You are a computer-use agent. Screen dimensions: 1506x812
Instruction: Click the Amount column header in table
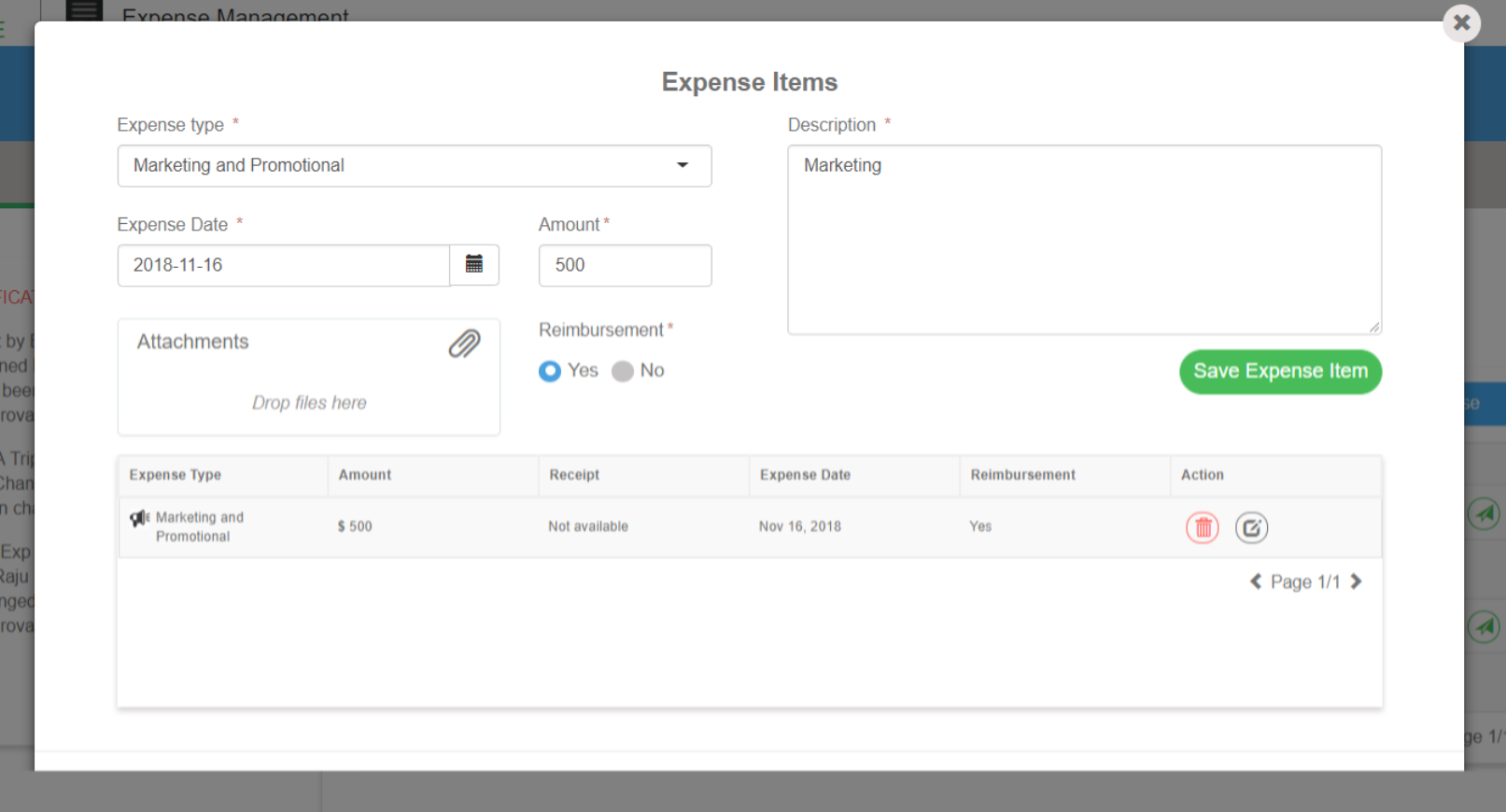[x=365, y=475]
